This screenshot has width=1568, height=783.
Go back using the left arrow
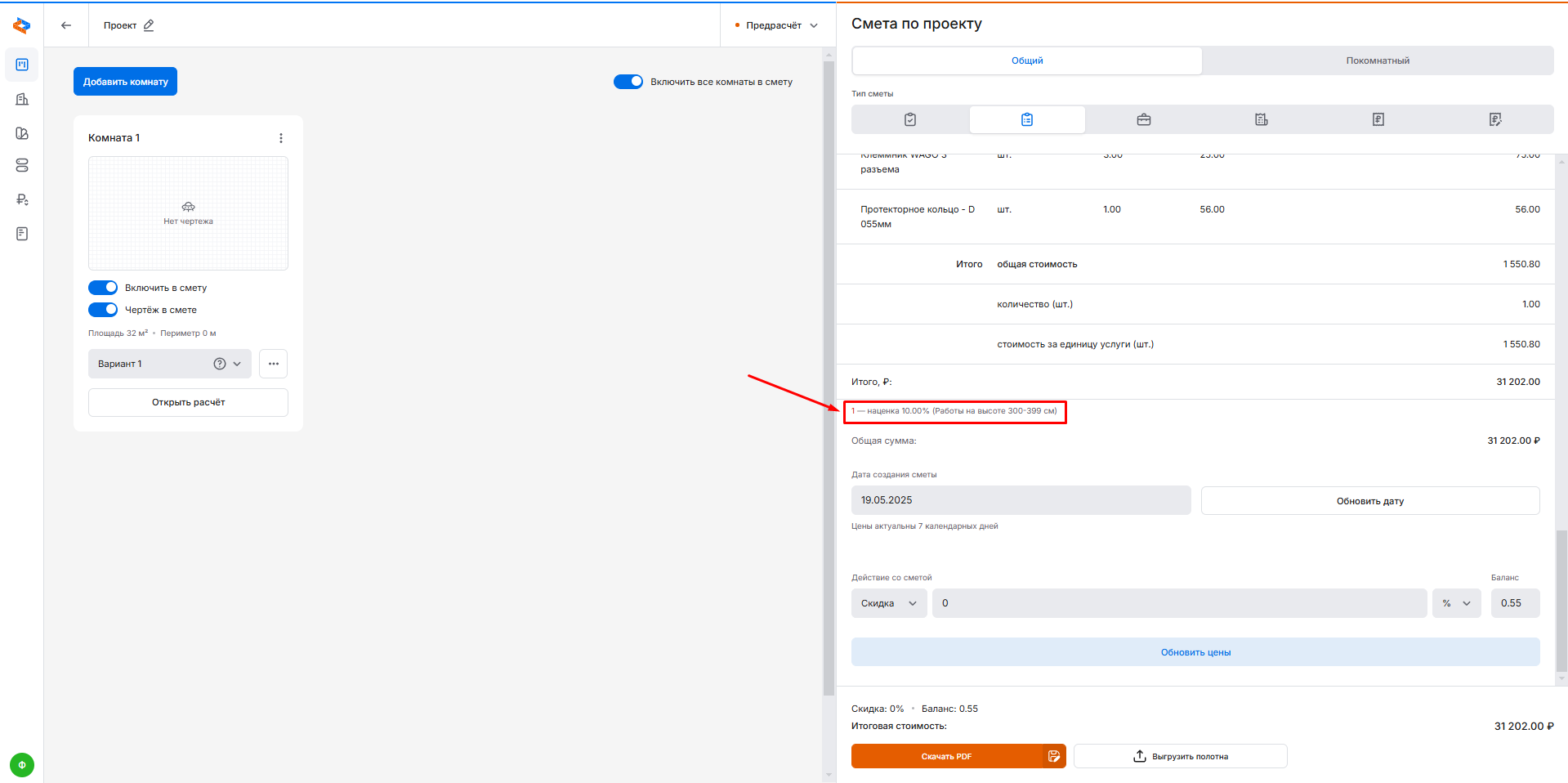[66, 25]
